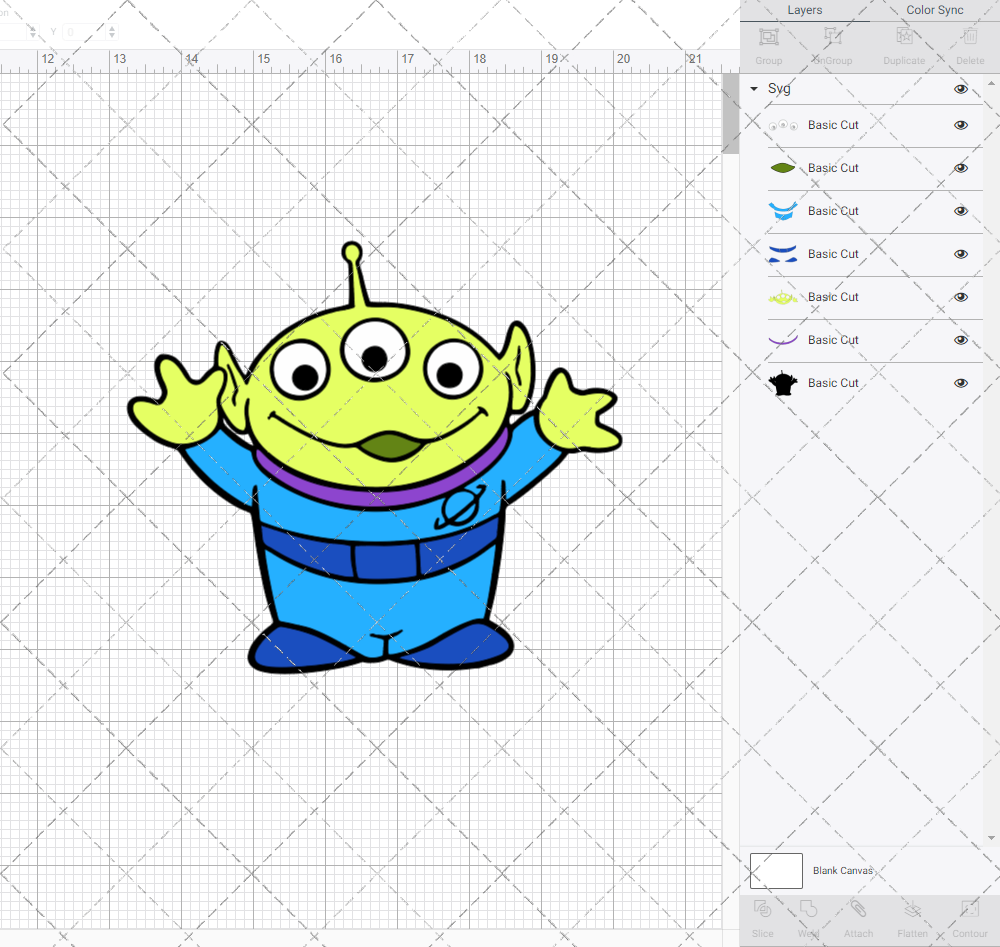Select the yellow-green alien body layer
The height and width of the screenshot is (947, 1000).
tap(832, 297)
